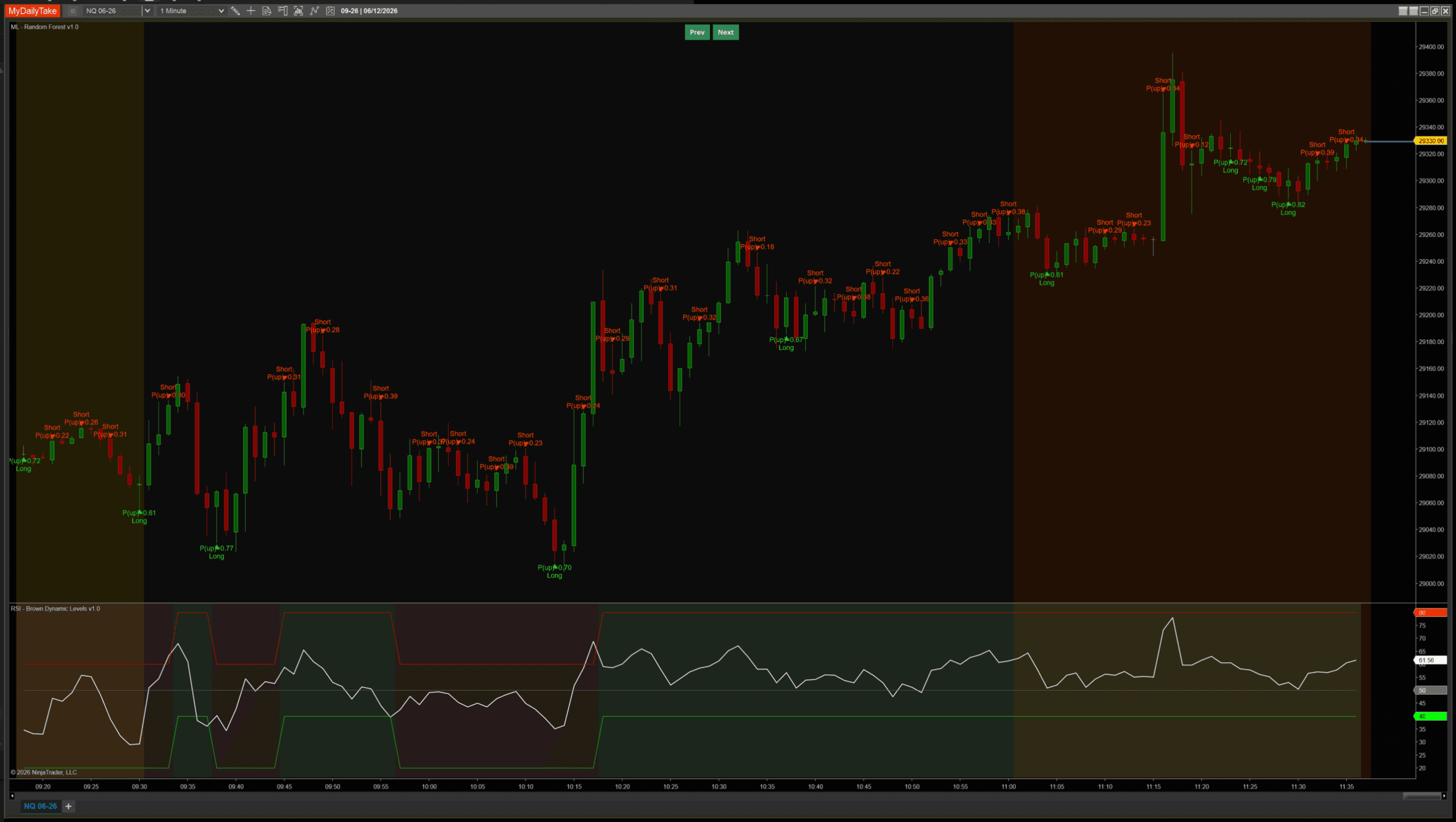Open the chart properties checklist icon
The height and width of the screenshot is (822, 1456).
330,11
